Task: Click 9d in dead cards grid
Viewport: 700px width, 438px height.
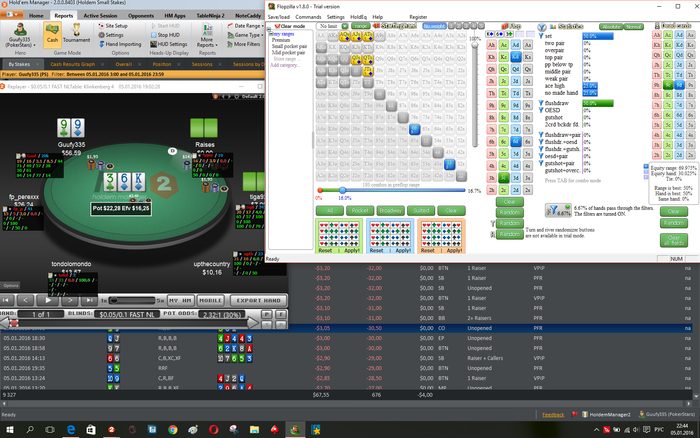Action: click(679, 85)
